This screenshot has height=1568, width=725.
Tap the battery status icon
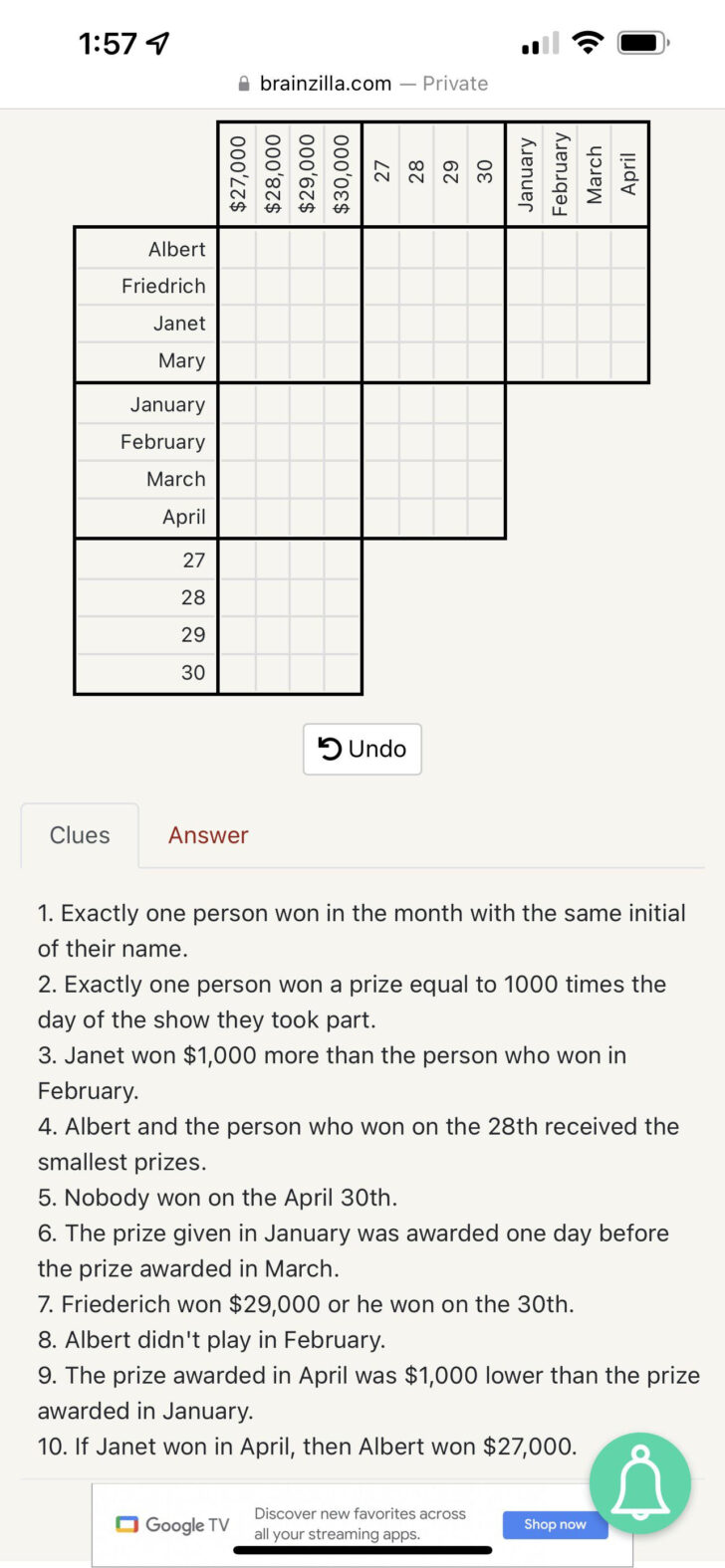[643, 43]
